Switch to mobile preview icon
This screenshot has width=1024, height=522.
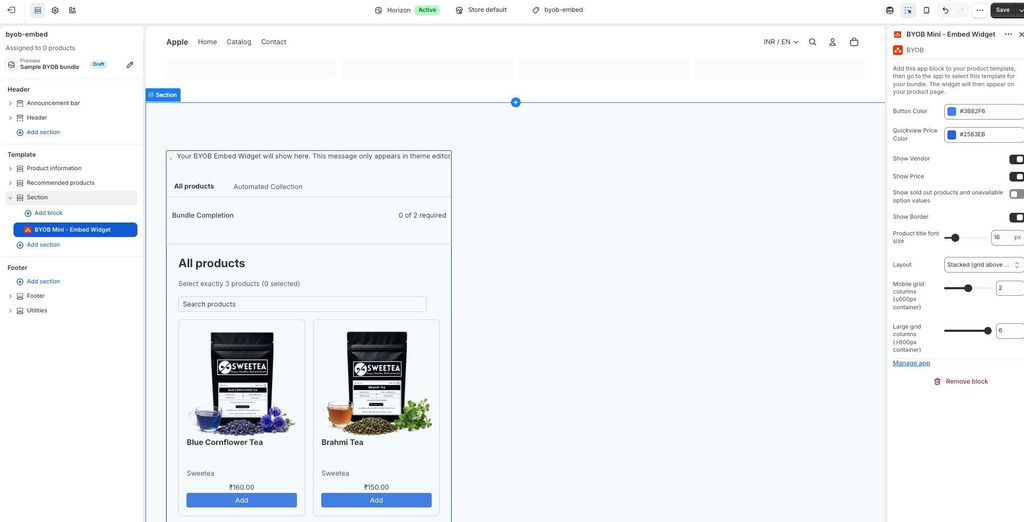[926, 10]
